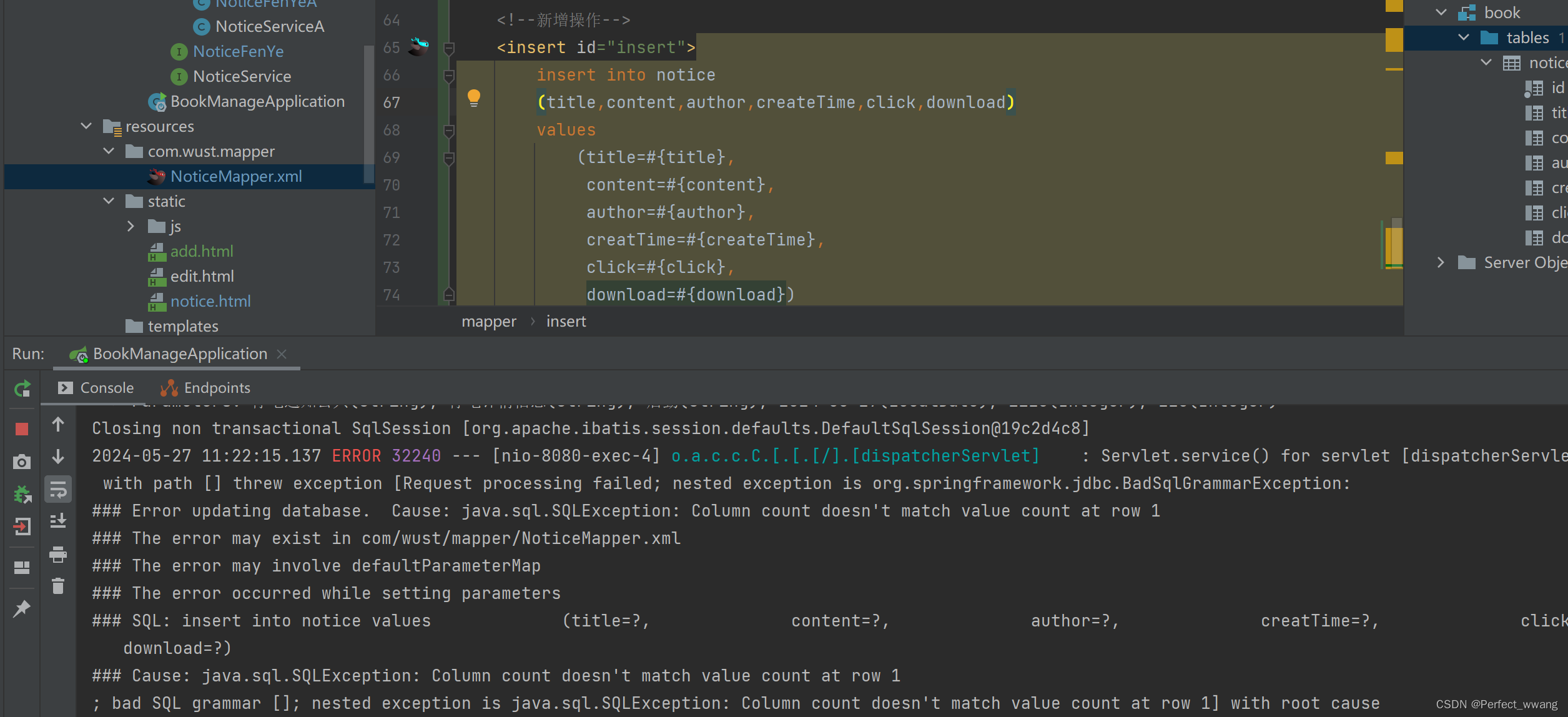The height and width of the screenshot is (717, 1568).
Task: Click MyBatis bird gutter icon
Action: (418, 46)
